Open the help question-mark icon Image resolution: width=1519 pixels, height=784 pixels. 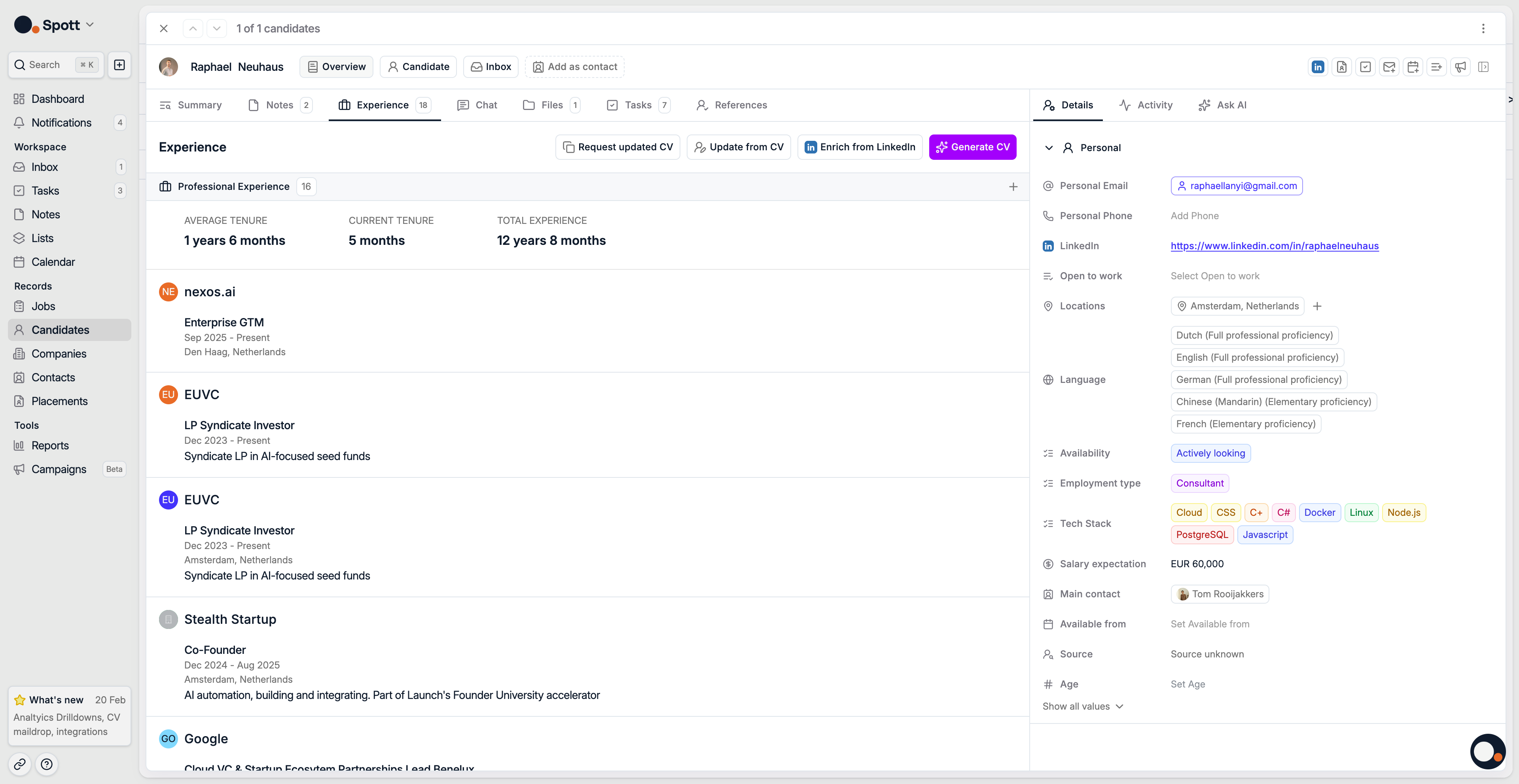point(47,764)
